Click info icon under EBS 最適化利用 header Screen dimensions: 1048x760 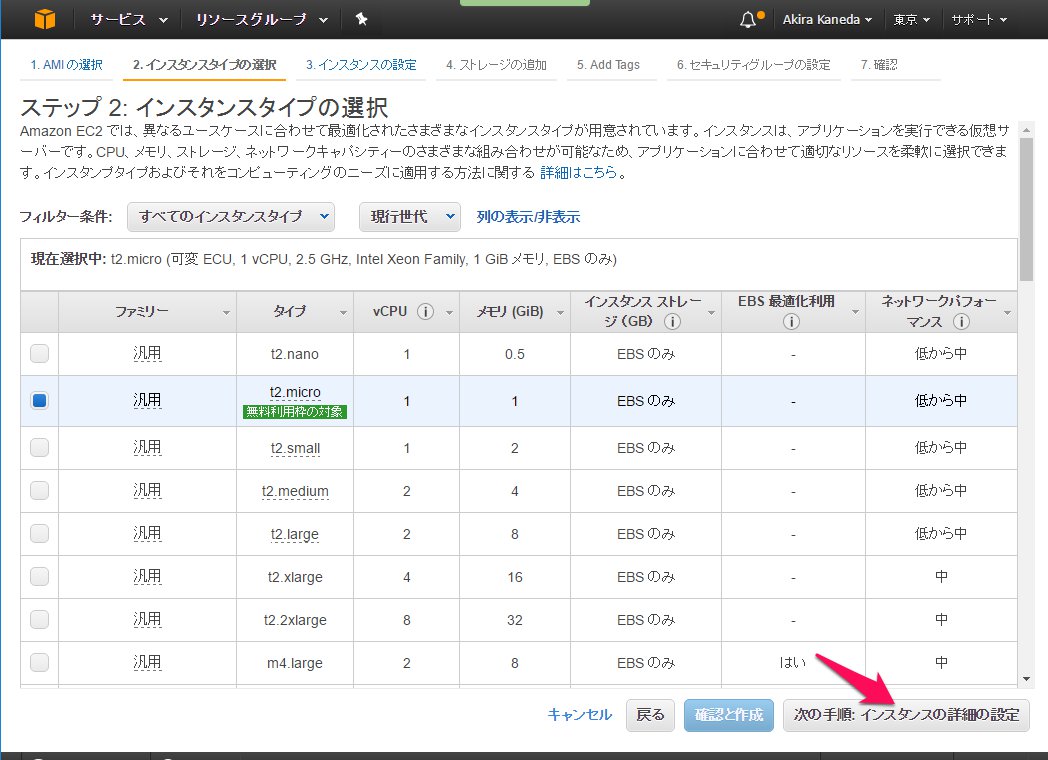click(x=792, y=322)
